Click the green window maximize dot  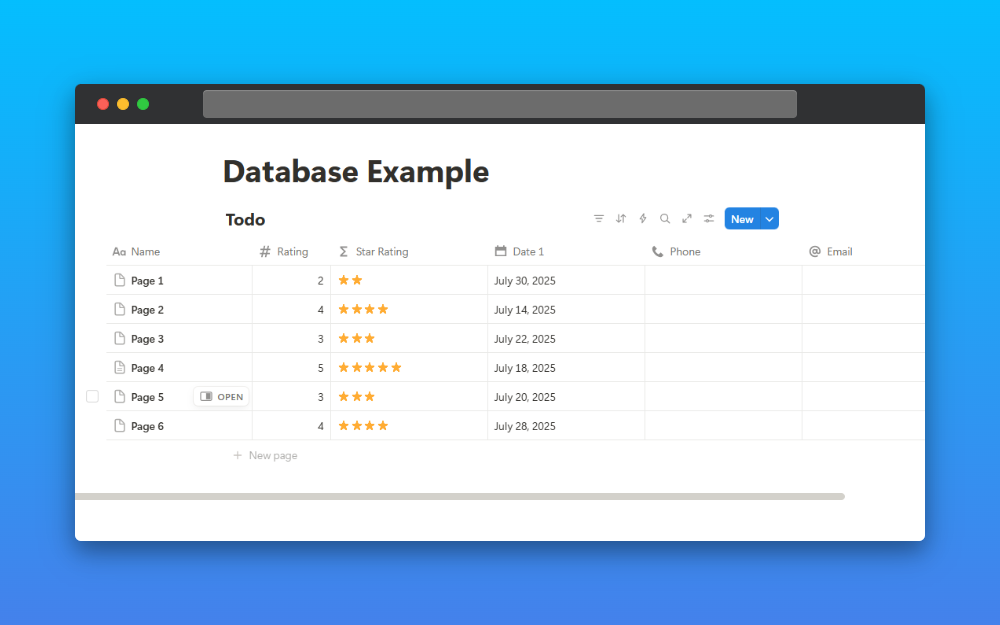point(143,104)
